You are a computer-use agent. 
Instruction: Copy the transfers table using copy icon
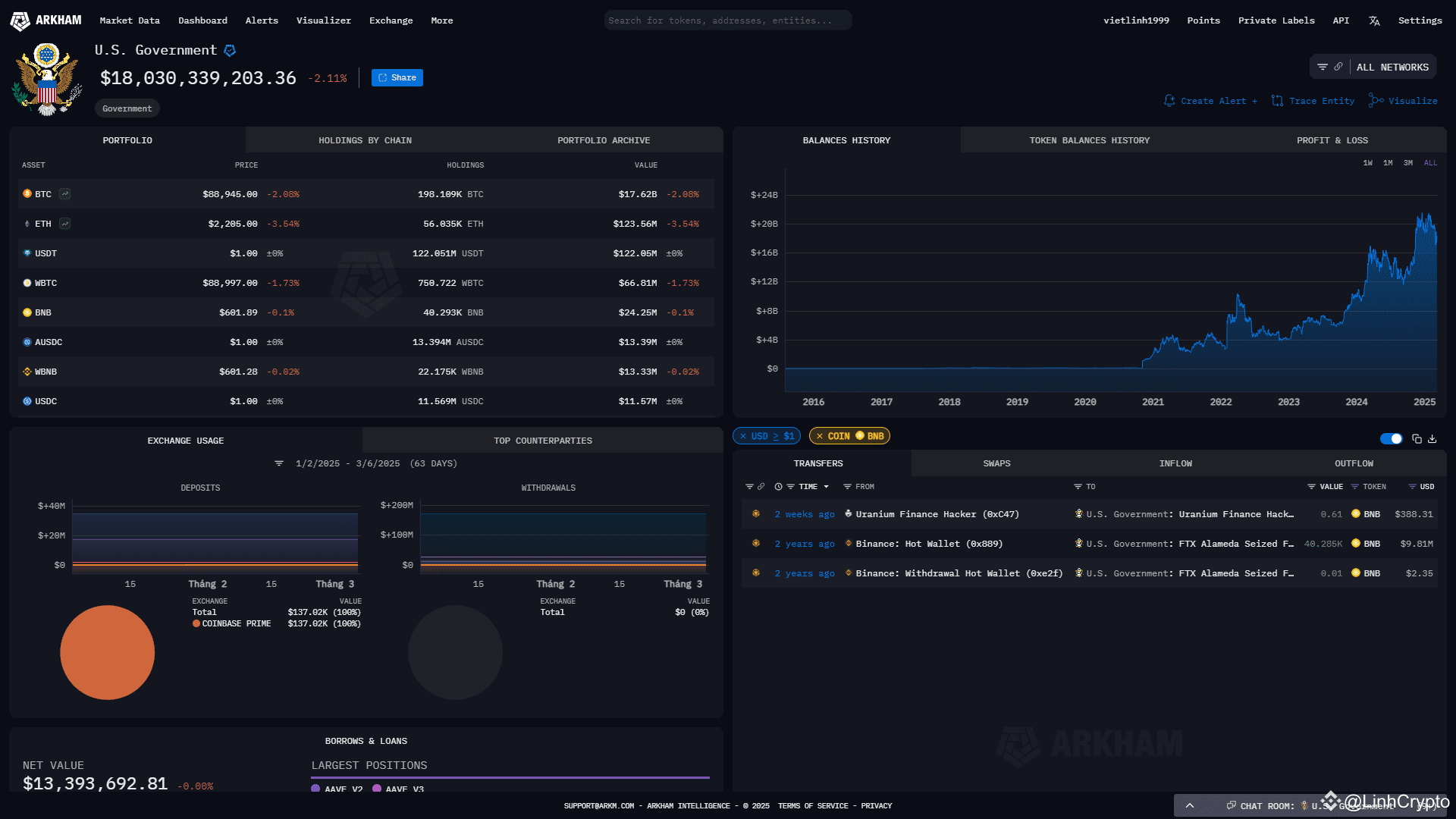point(1417,439)
